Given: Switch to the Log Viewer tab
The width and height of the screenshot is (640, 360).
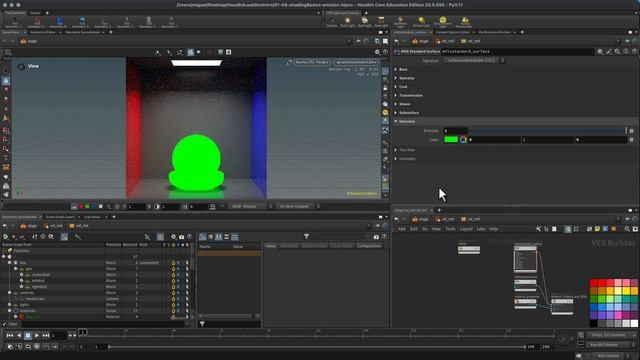Looking at the screenshot, I should [x=93, y=217].
